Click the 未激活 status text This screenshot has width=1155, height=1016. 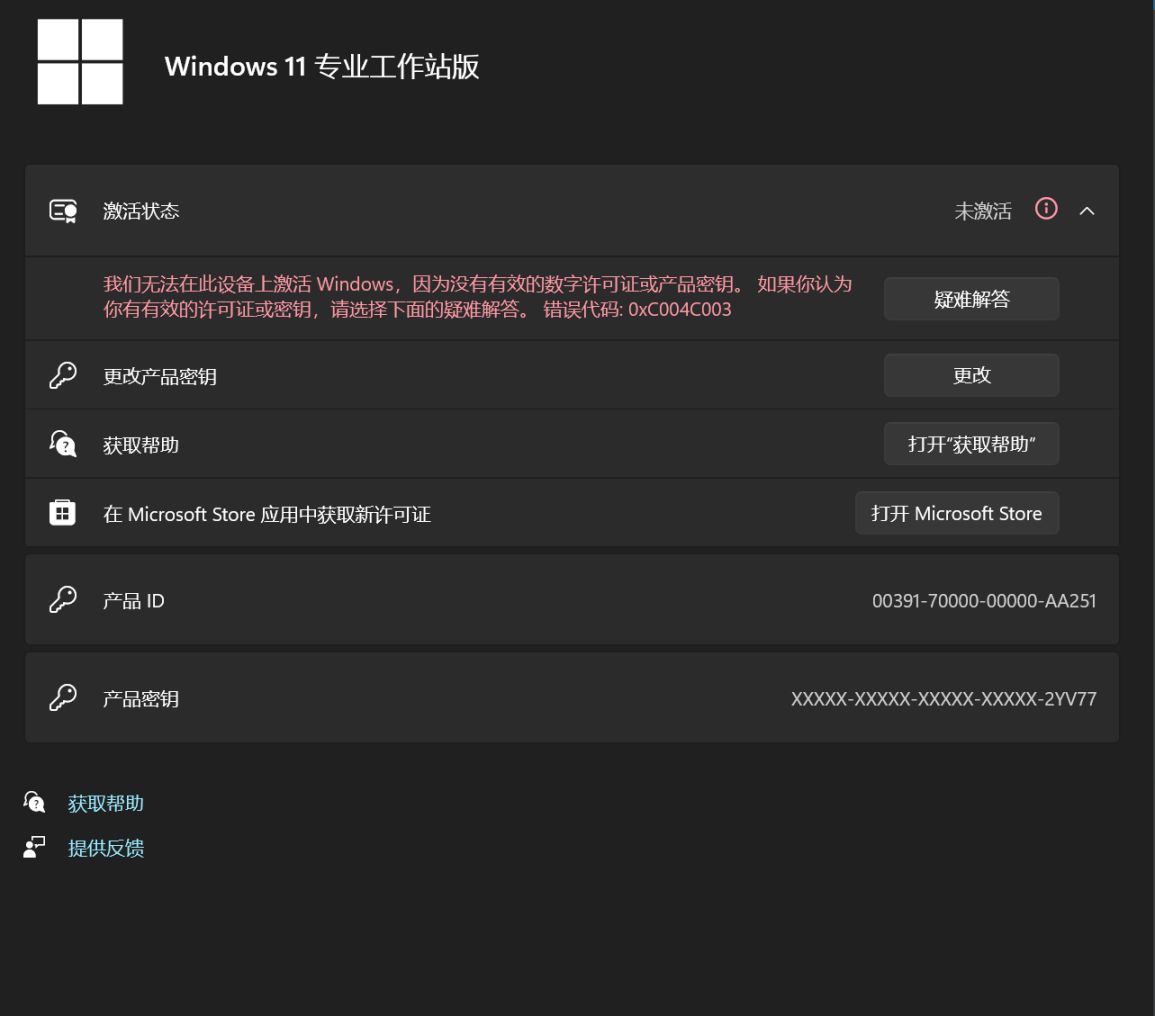983,211
